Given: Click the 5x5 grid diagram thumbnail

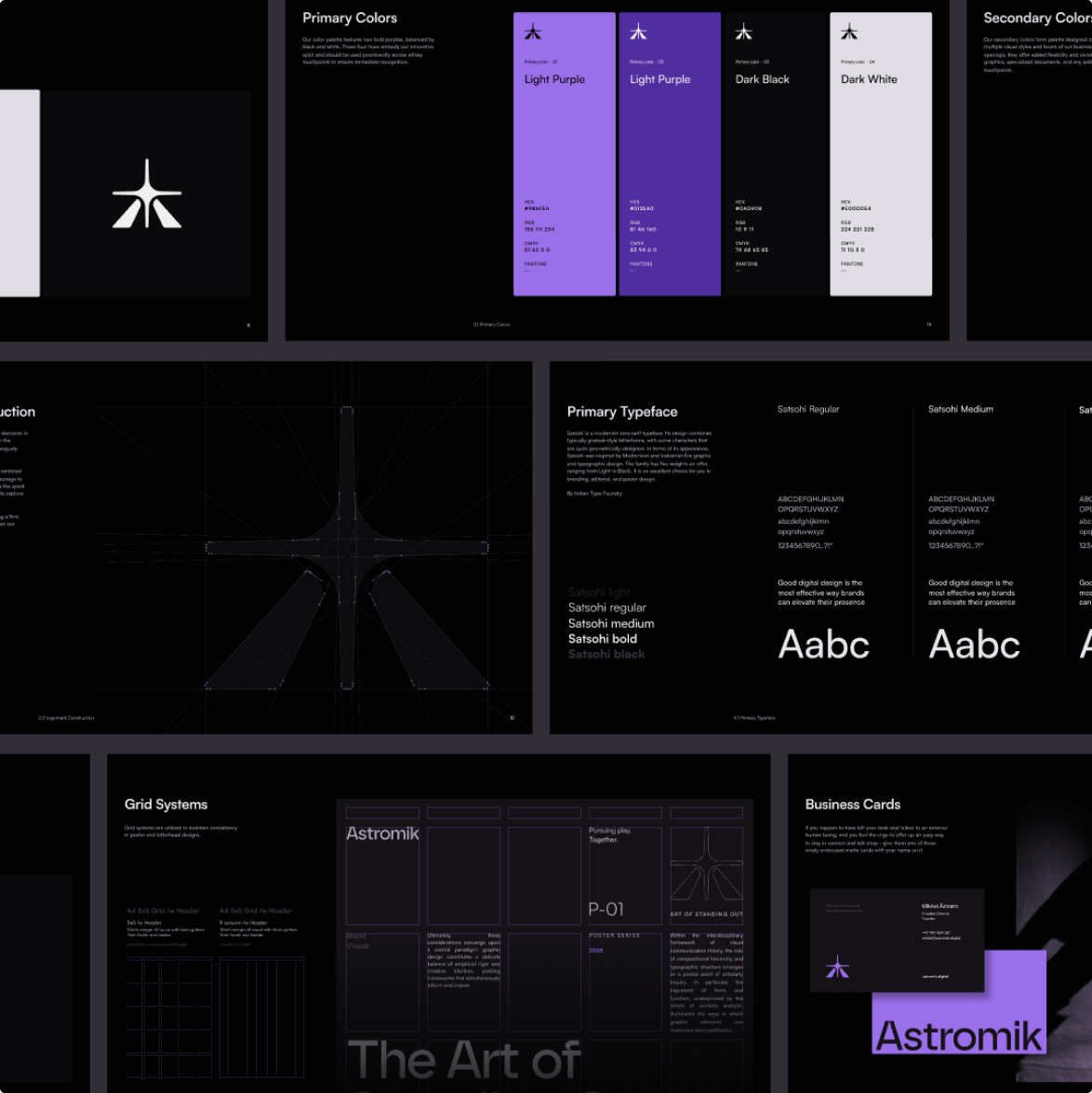Looking at the screenshot, I should [169, 1018].
